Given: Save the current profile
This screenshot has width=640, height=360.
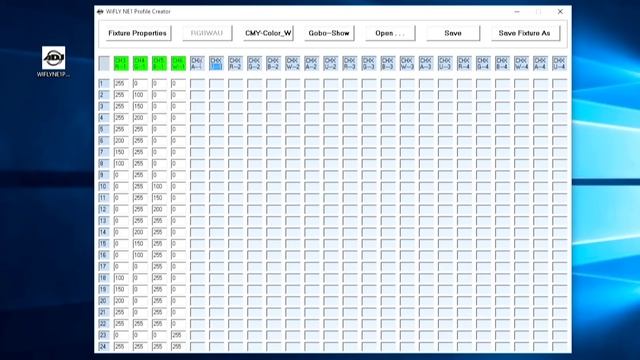Looking at the screenshot, I should pyautogui.click(x=453, y=33).
